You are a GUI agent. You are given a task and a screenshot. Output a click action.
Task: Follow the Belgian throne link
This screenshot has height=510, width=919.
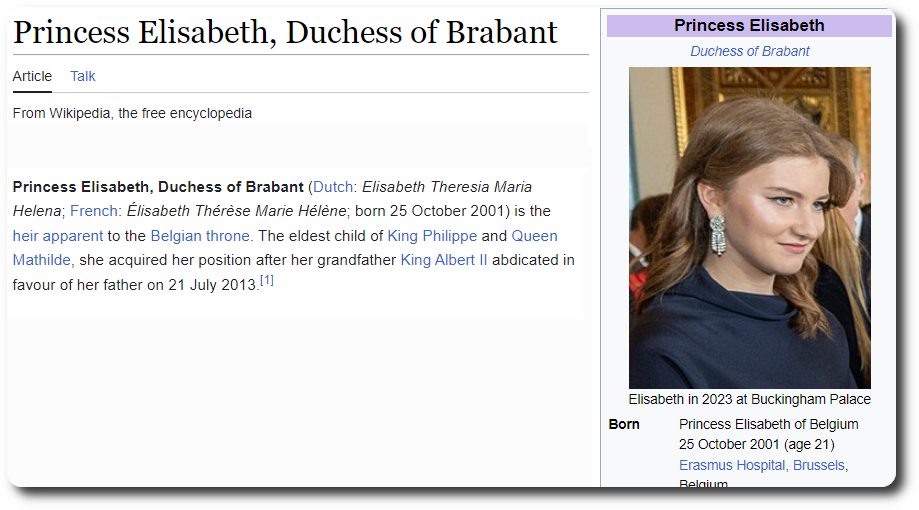tap(201, 236)
